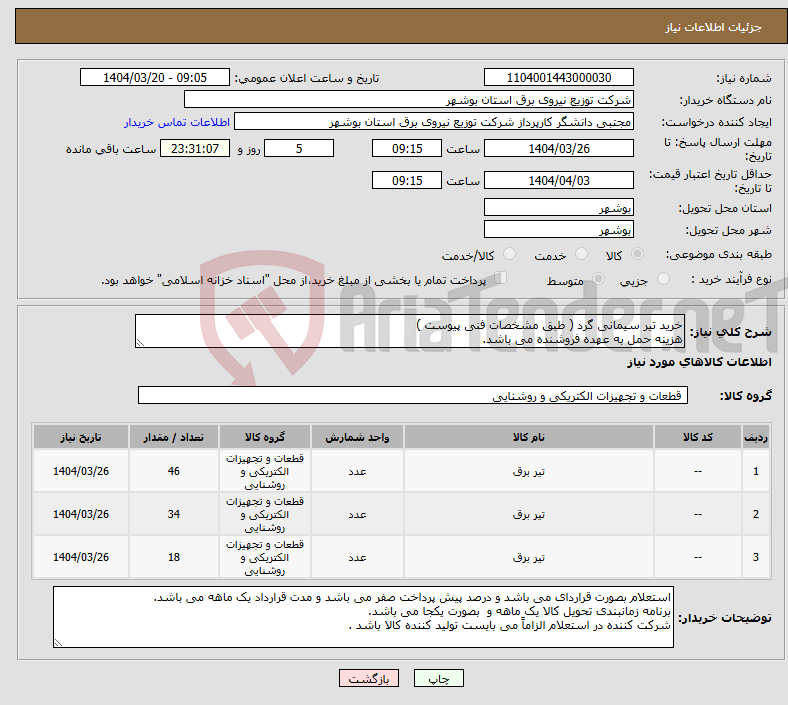788x705 pixels.
Task: Click the تعداد / مقدار column header
Action: 173,437
